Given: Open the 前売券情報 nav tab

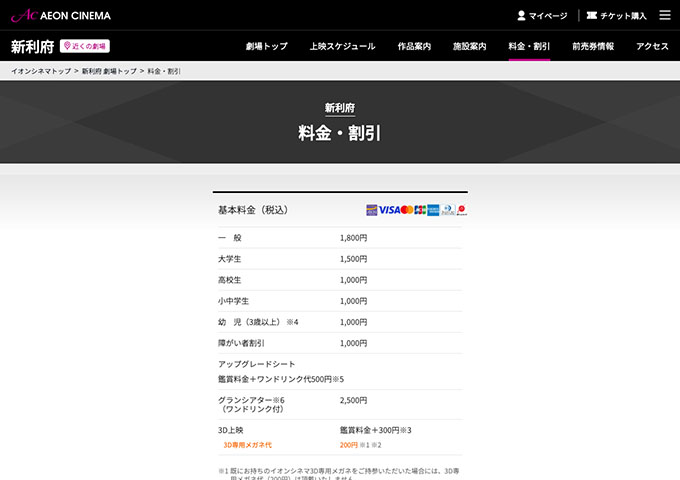Looking at the screenshot, I should tap(593, 46).
